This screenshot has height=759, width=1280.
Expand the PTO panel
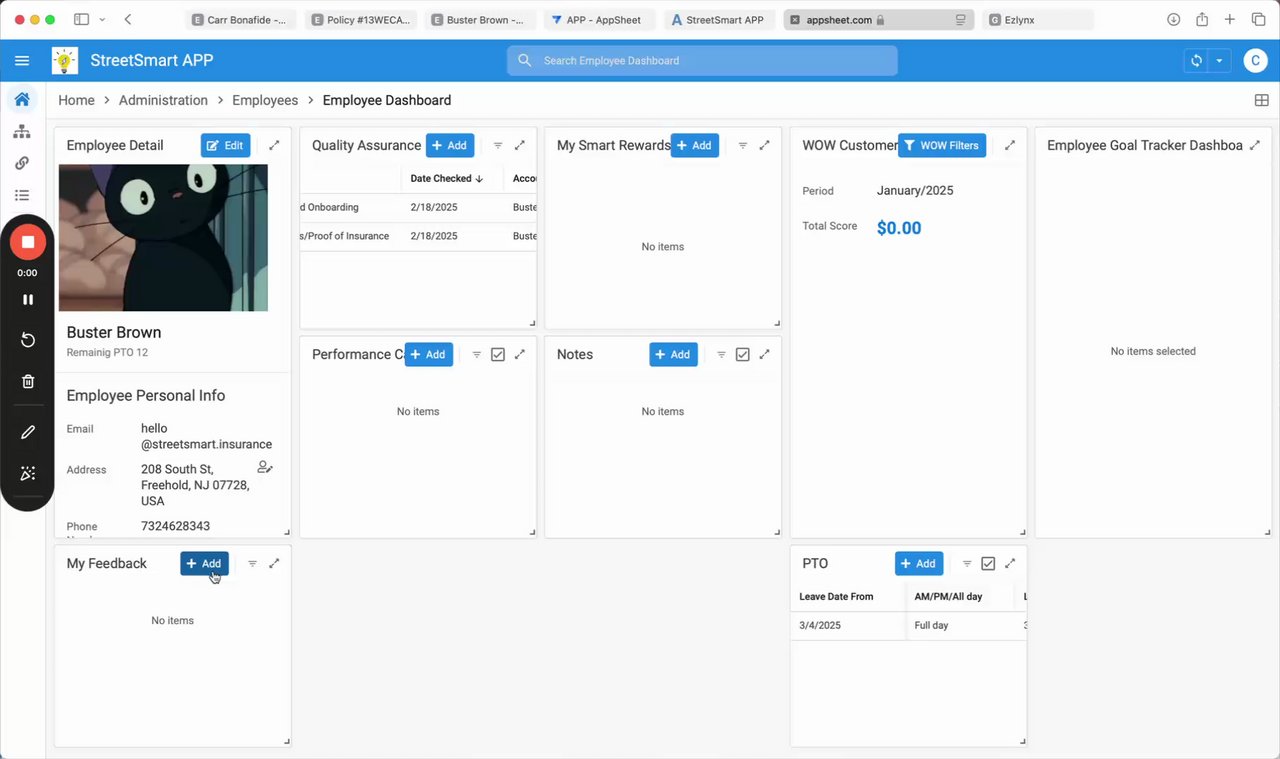(1009, 563)
